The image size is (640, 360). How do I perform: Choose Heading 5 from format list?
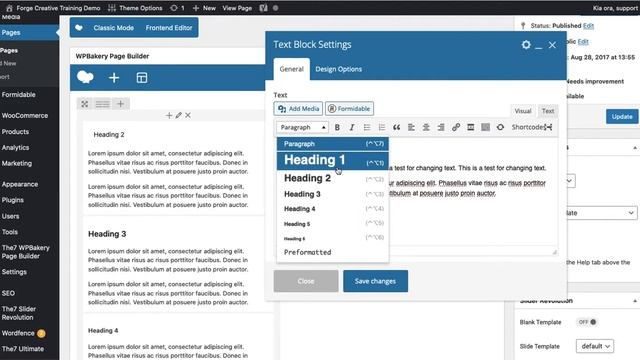333,223
